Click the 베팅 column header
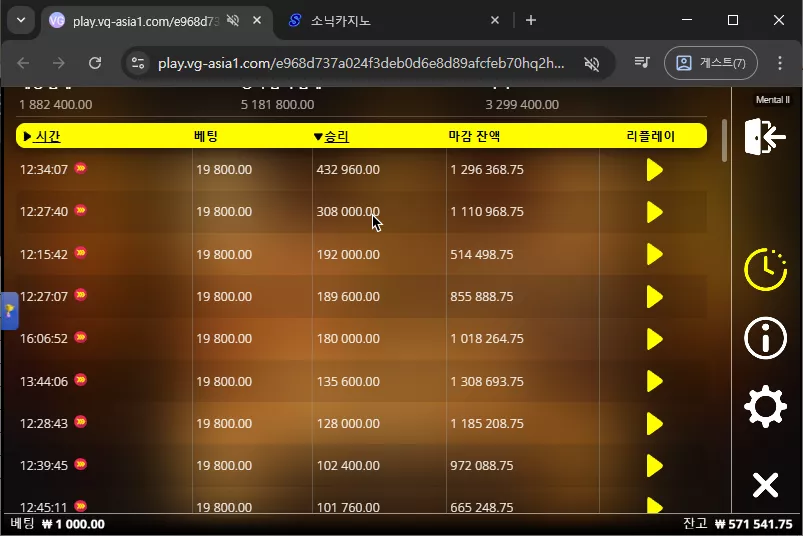This screenshot has height=536, width=803. click(206, 136)
